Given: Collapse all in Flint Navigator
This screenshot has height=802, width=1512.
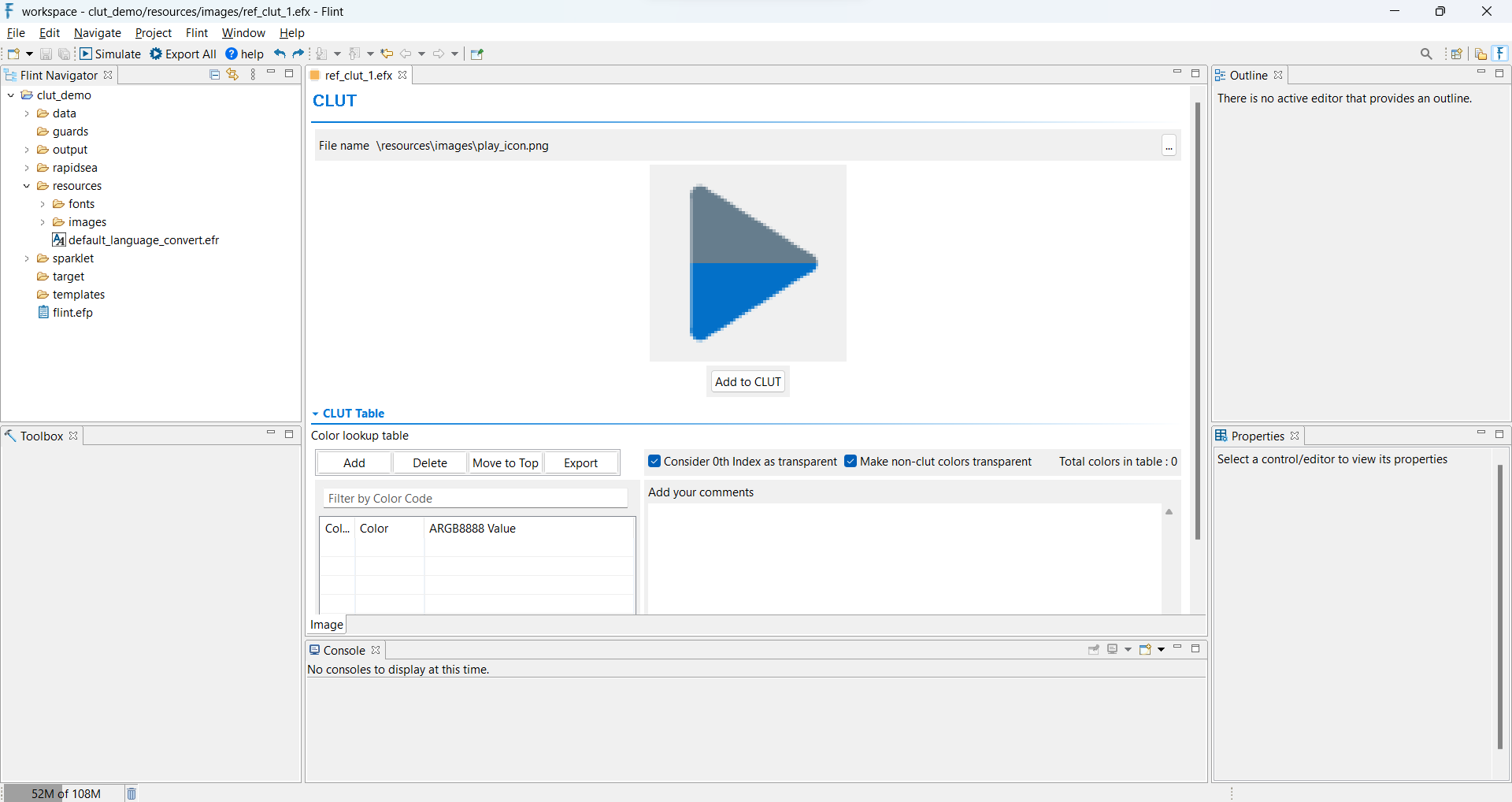Looking at the screenshot, I should point(214,75).
